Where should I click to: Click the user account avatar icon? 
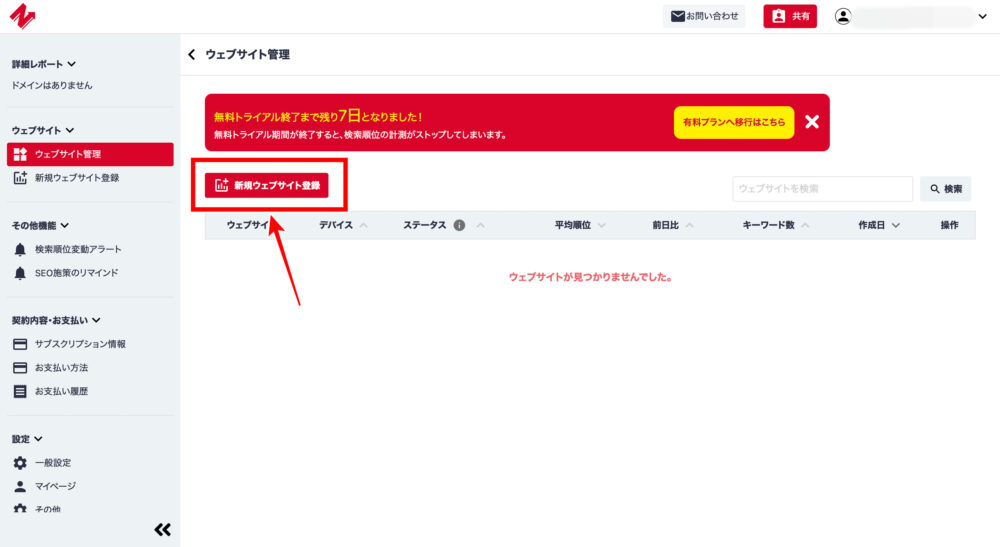pyautogui.click(x=843, y=17)
